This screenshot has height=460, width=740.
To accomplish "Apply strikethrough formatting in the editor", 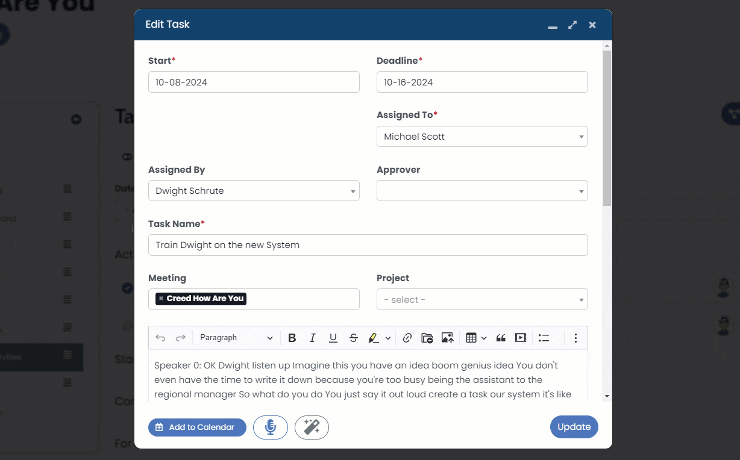I will coord(353,338).
